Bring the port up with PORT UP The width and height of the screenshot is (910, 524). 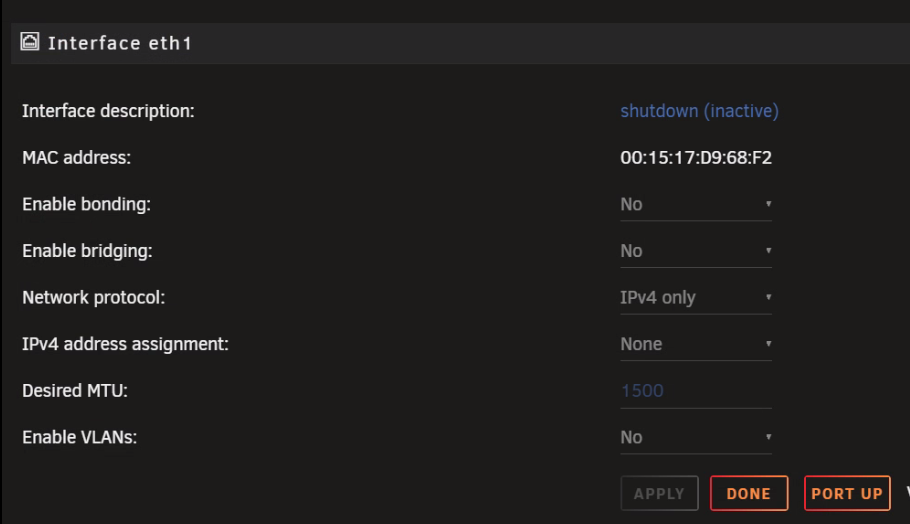[847, 493]
